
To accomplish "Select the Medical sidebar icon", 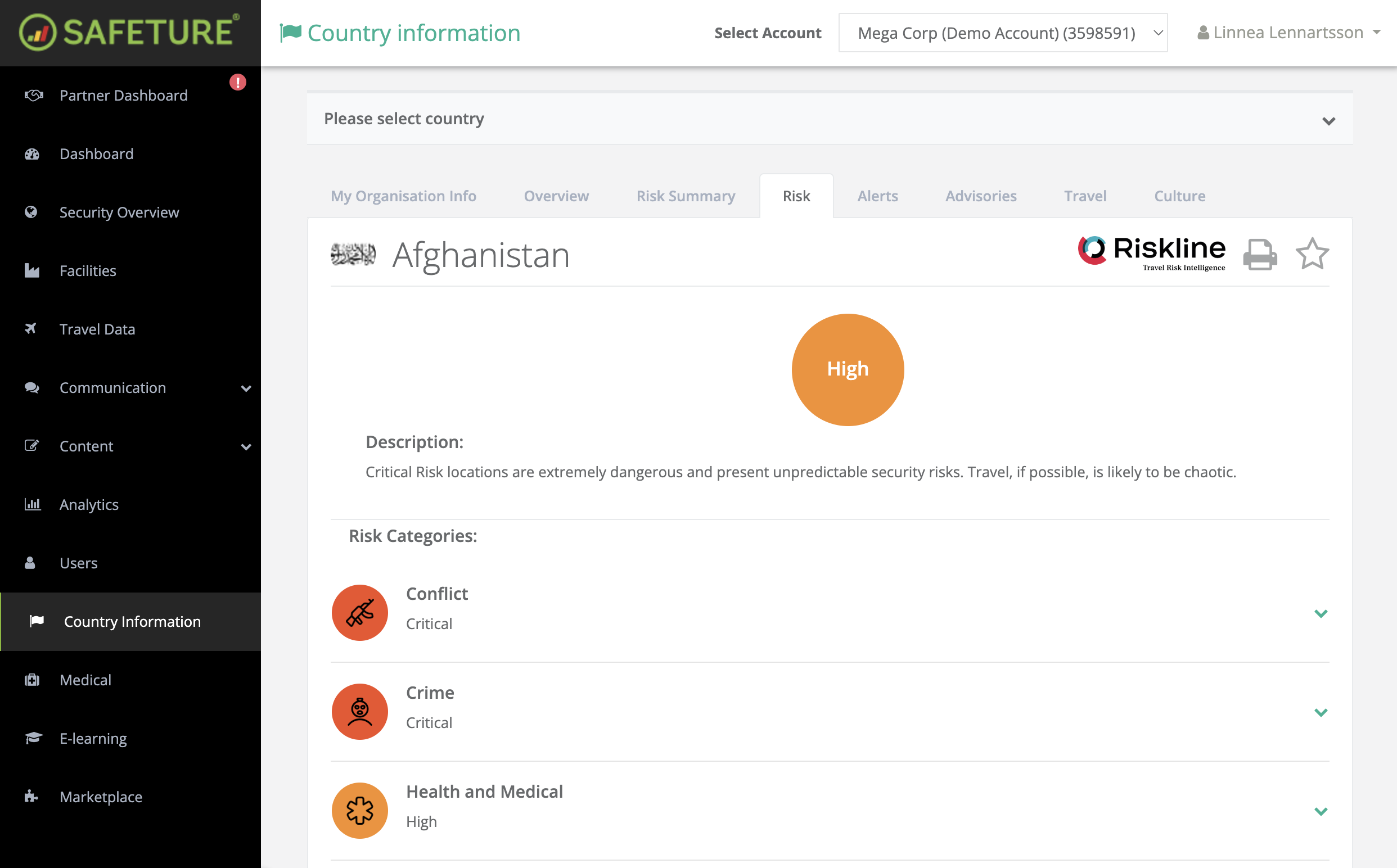I will 31,680.
